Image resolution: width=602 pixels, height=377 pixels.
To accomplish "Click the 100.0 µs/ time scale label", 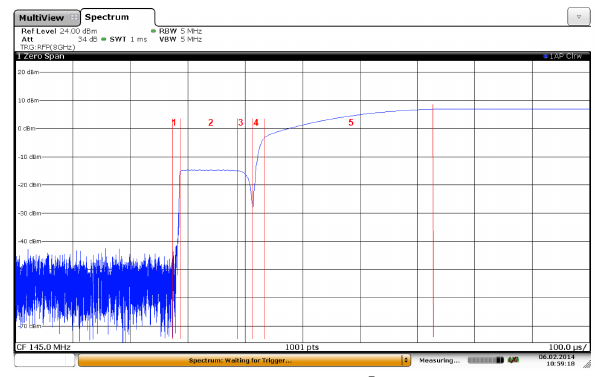I will point(567,347).
